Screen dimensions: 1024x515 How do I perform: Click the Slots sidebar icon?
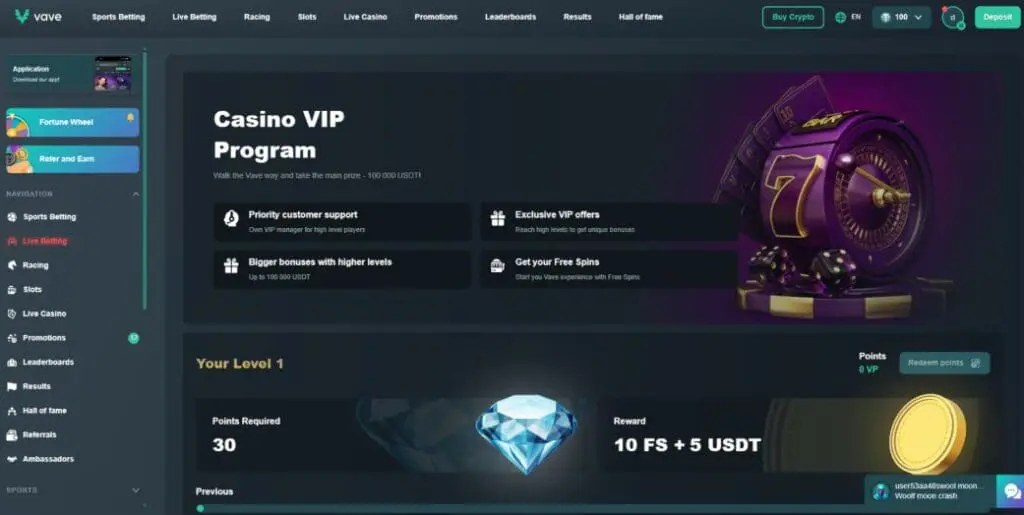(12, 289)
